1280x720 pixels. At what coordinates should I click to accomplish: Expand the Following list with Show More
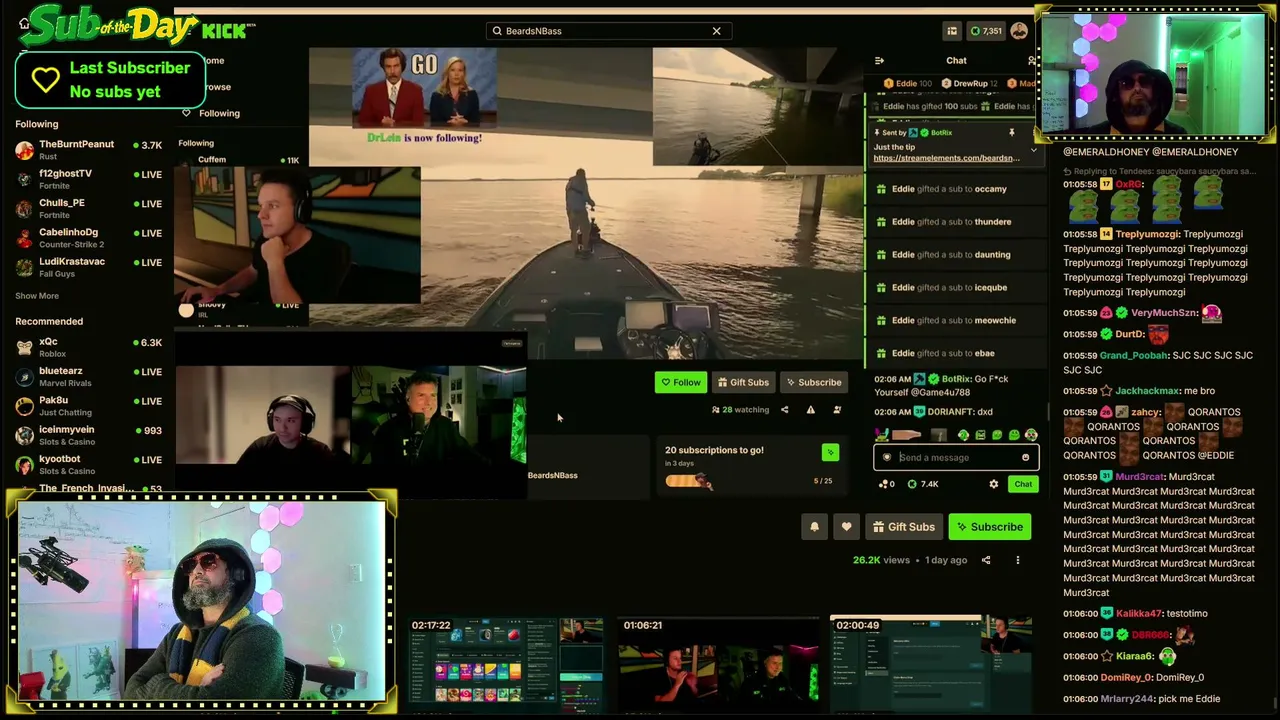pyautogui.click(x=37, y=296)
